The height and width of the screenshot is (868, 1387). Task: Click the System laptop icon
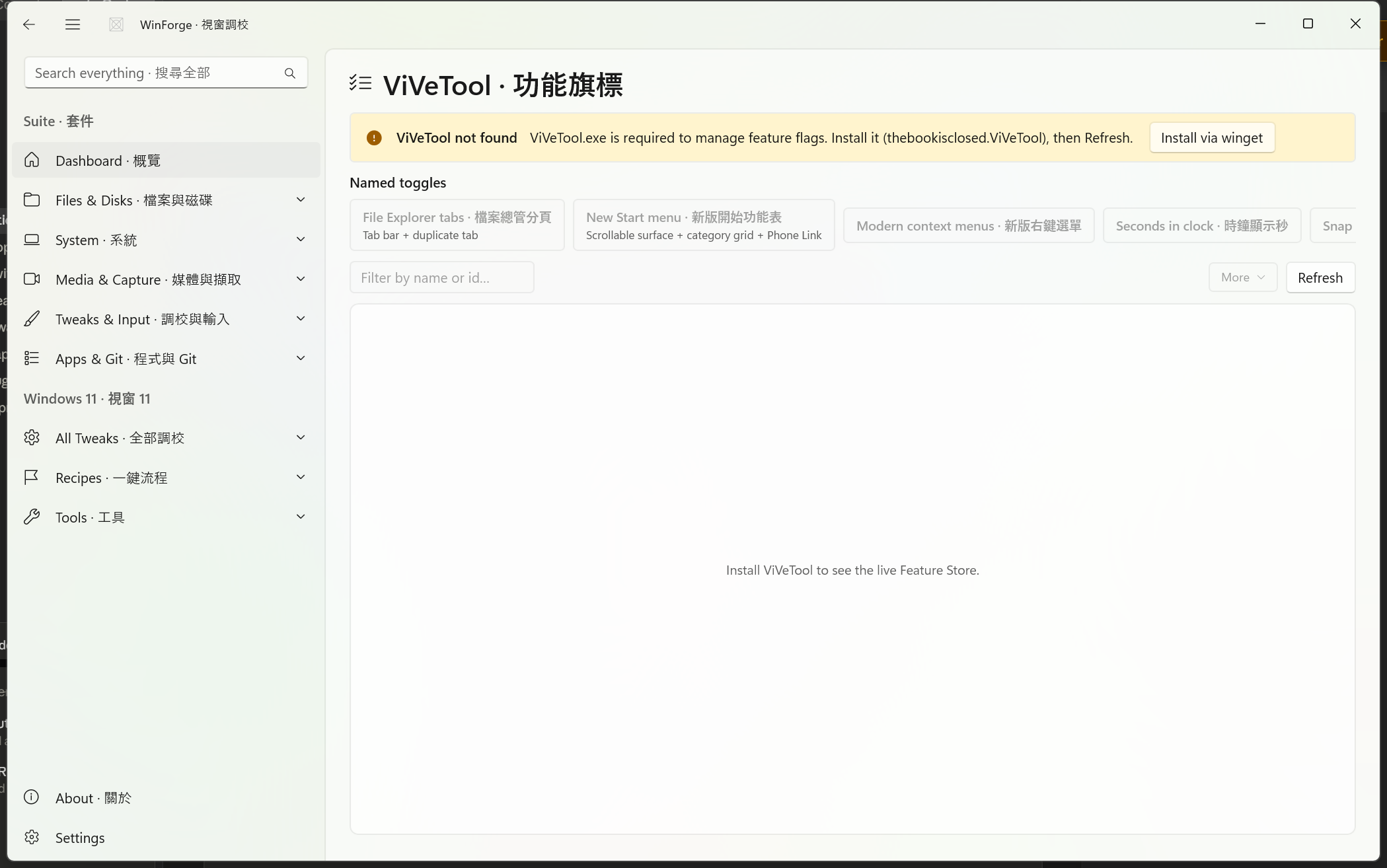coord(32,239)
